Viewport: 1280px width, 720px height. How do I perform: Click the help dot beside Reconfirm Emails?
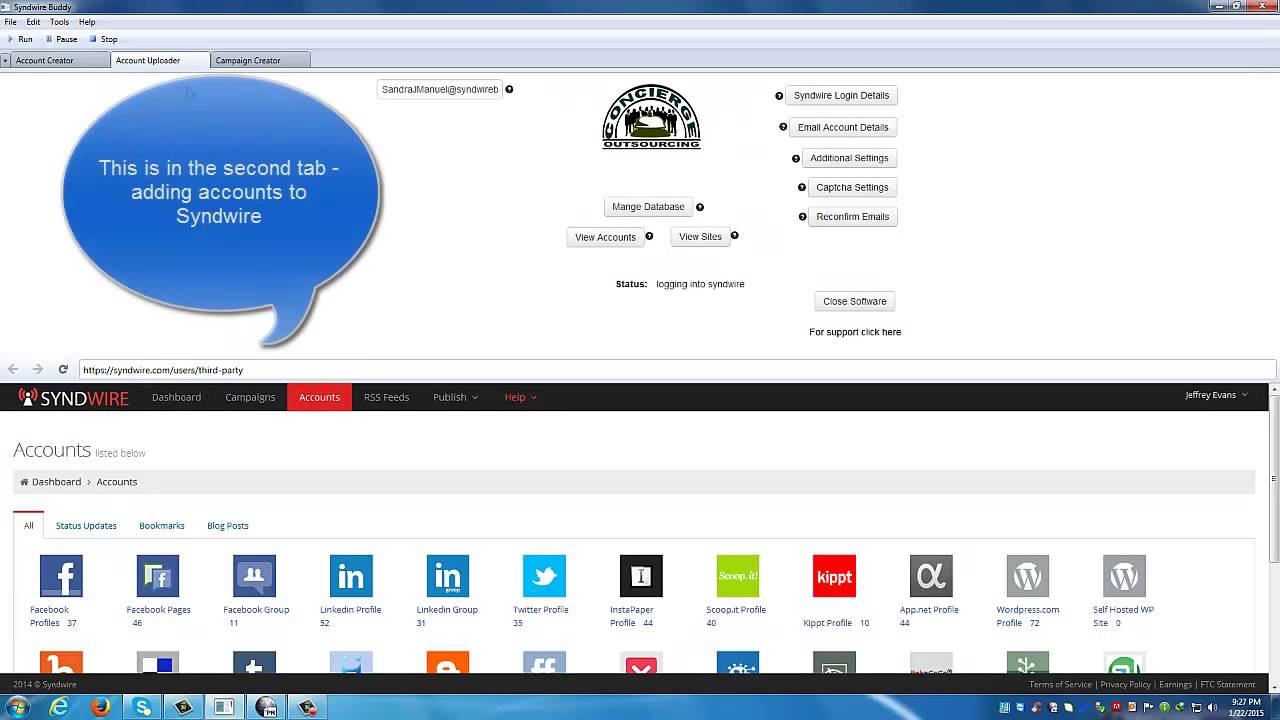(x=803, y=216)
